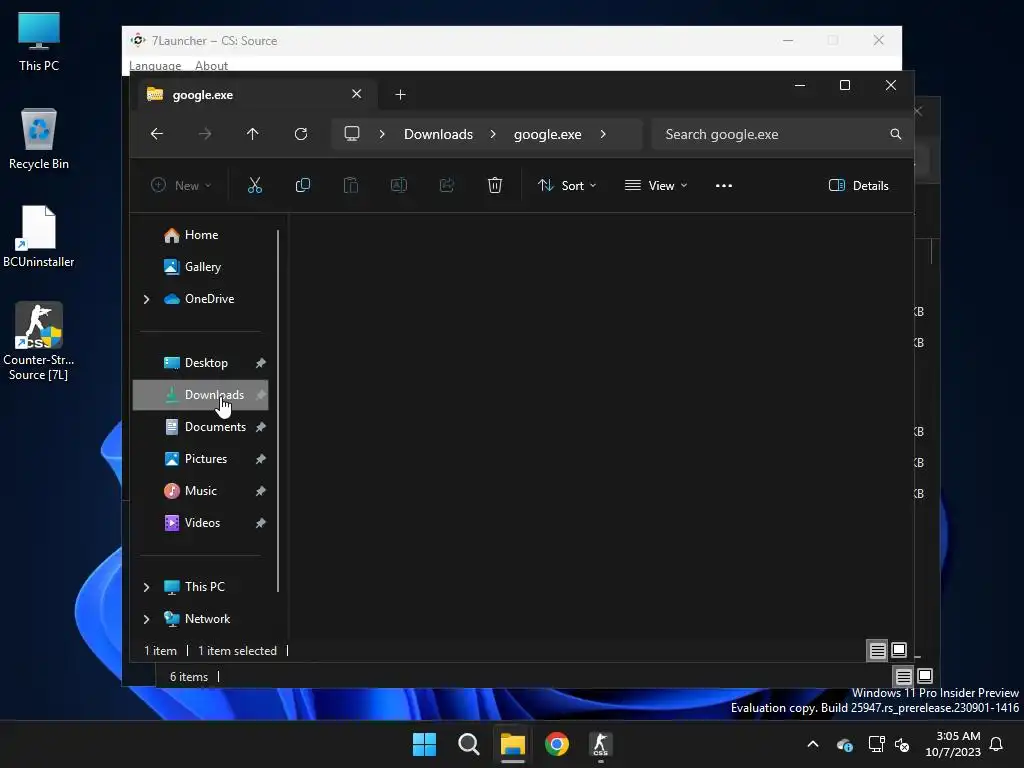Click the forward navigation arrow
The width and height of the screenshot is (1024, 768).
[x=205, y=134]
